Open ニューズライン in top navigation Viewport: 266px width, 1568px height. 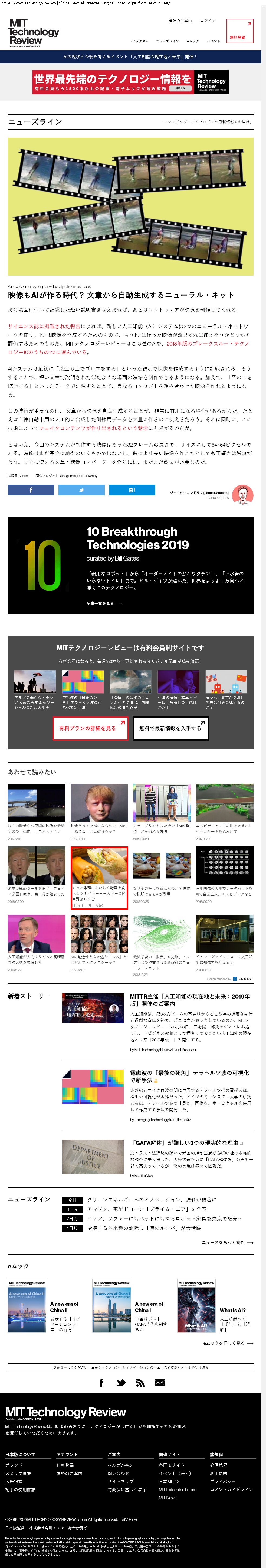167,41
